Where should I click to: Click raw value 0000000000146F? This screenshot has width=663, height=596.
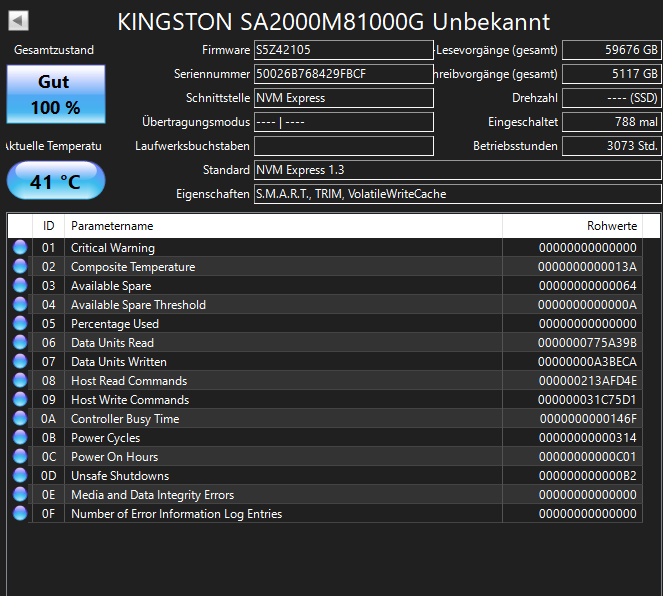point(588,419)
